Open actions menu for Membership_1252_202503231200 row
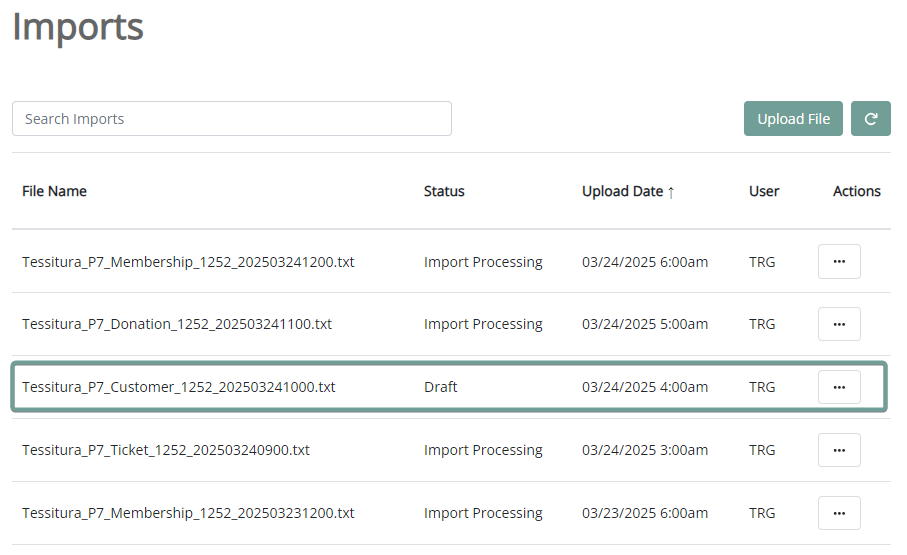 click(x=839, y=513)
